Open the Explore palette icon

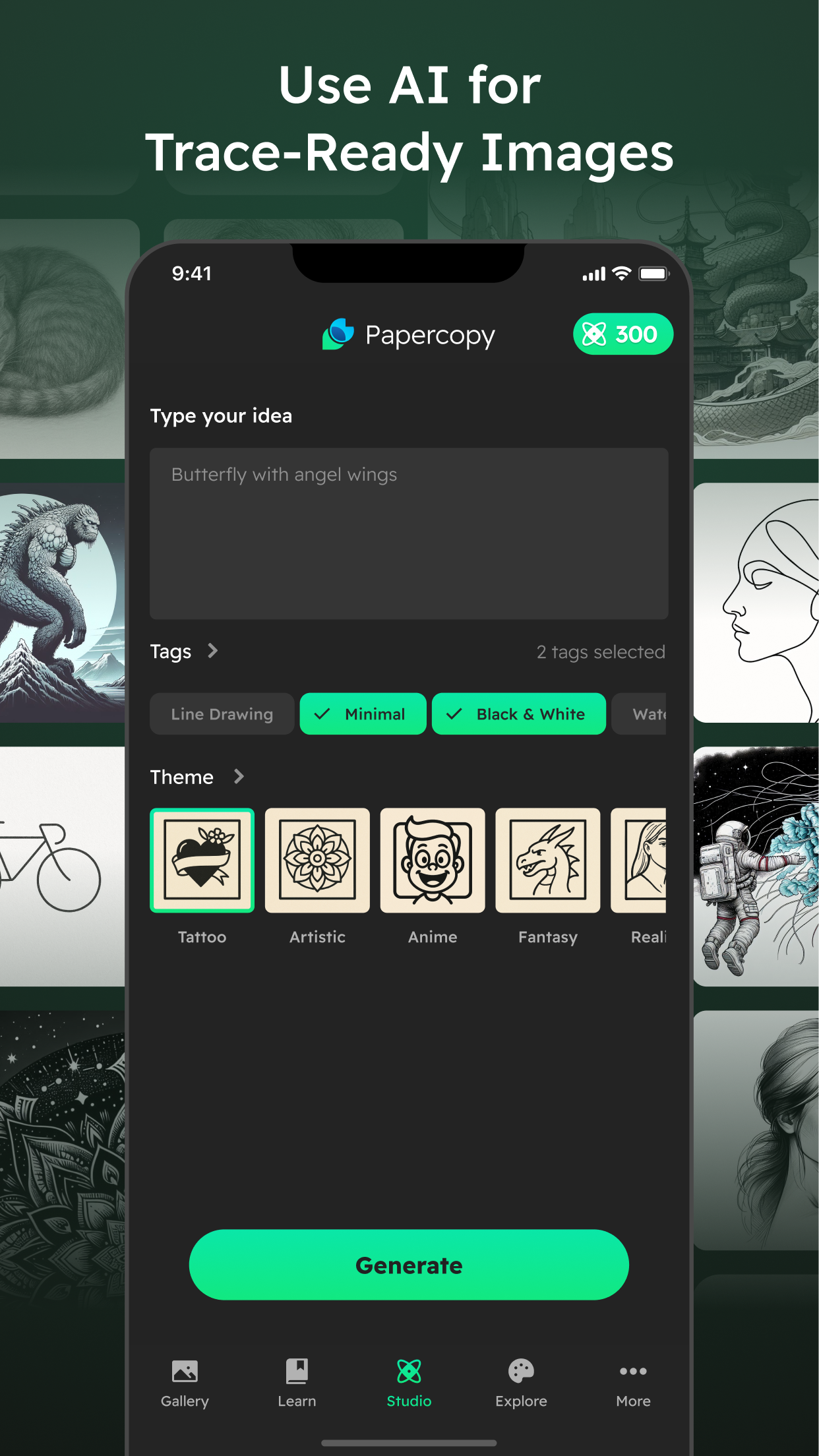[521, 1371]
